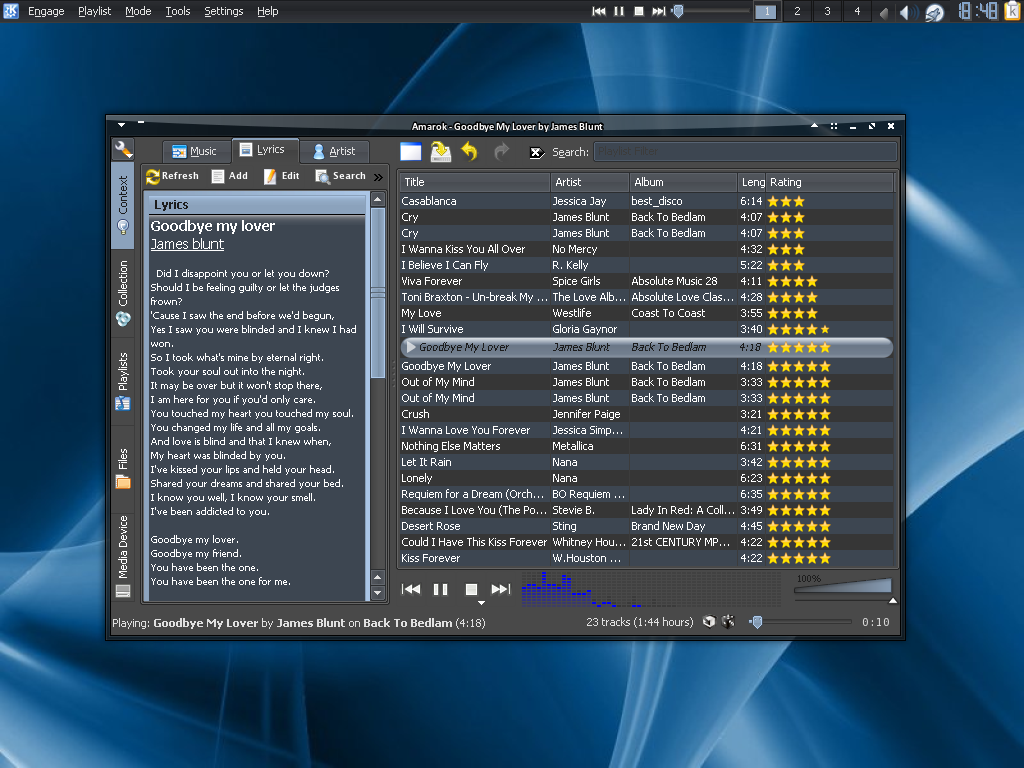Sort playlist by the Album column header
This screenshot has width=1024, height=768.
pos(682,182)
